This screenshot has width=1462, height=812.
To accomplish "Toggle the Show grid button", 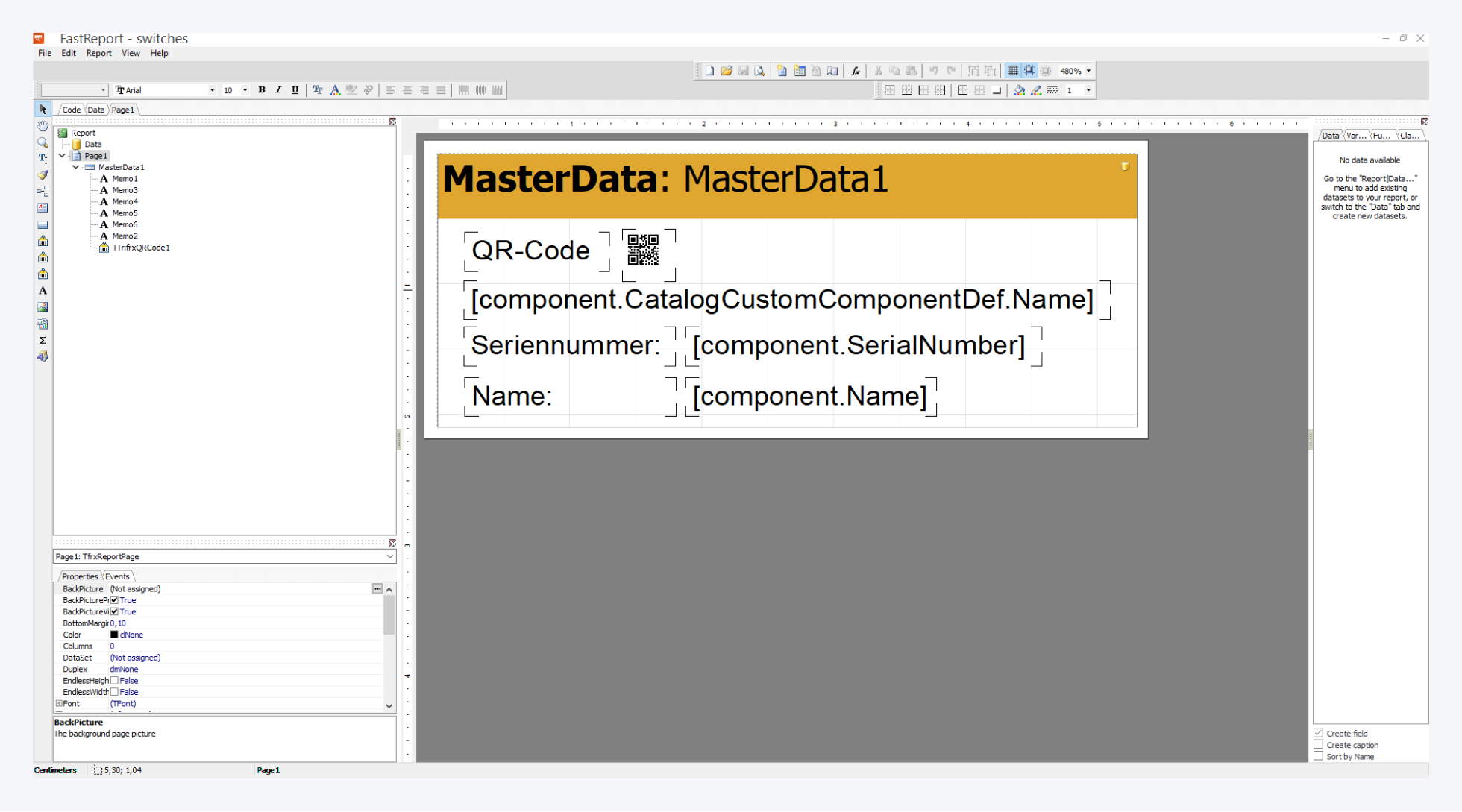I will pyautogui.click(x=1012, y=71).
